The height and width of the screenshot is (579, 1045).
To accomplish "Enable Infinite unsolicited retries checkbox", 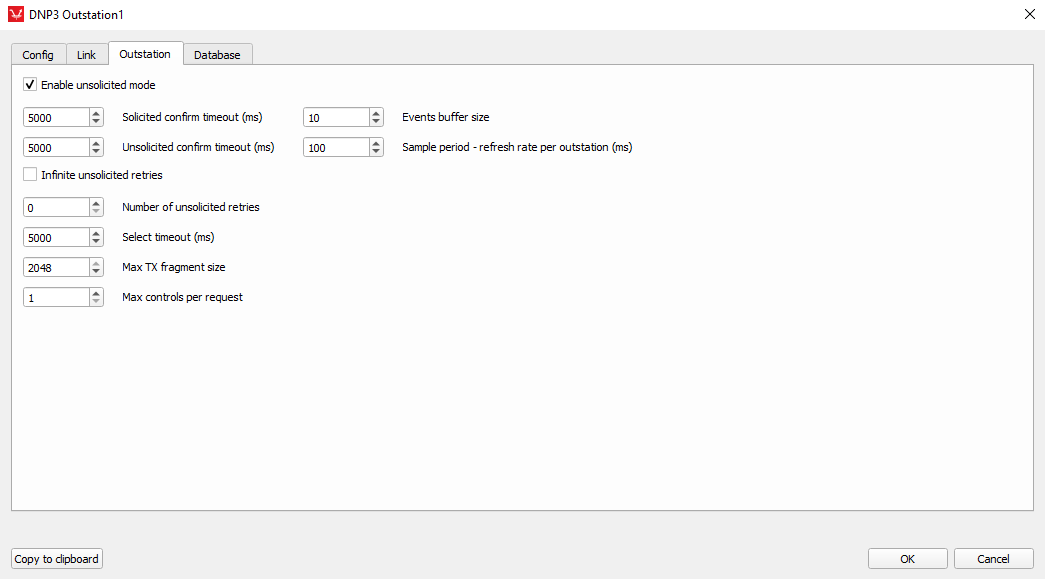I will pyautogui.click(x=30, y=175).
